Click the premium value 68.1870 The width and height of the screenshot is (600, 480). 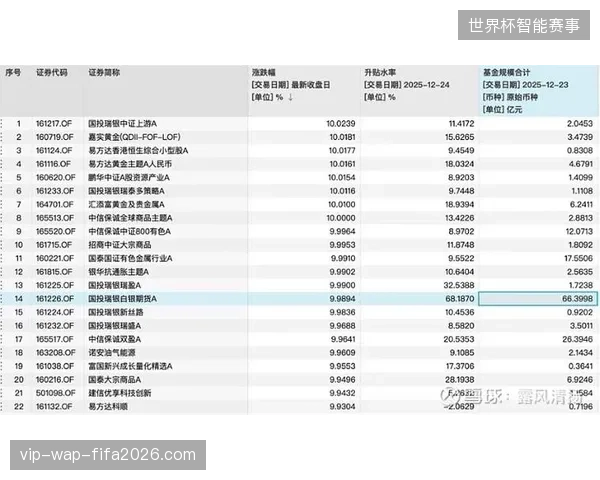(460, 299)
